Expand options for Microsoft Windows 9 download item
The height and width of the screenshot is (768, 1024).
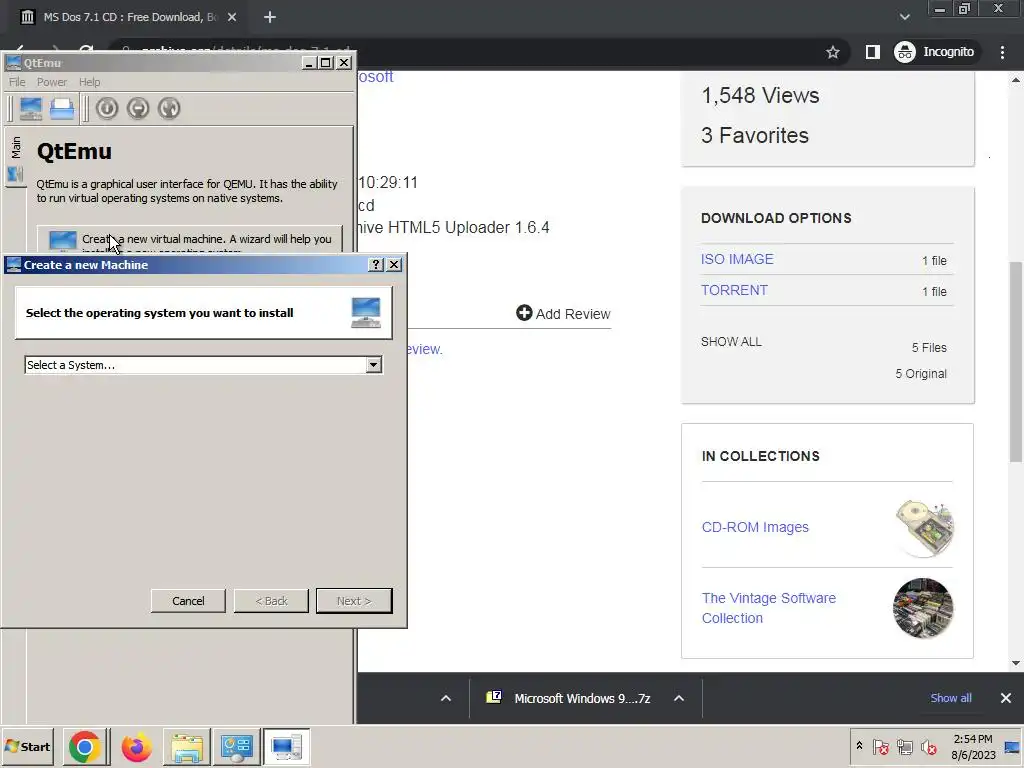[x=679, y=698]
